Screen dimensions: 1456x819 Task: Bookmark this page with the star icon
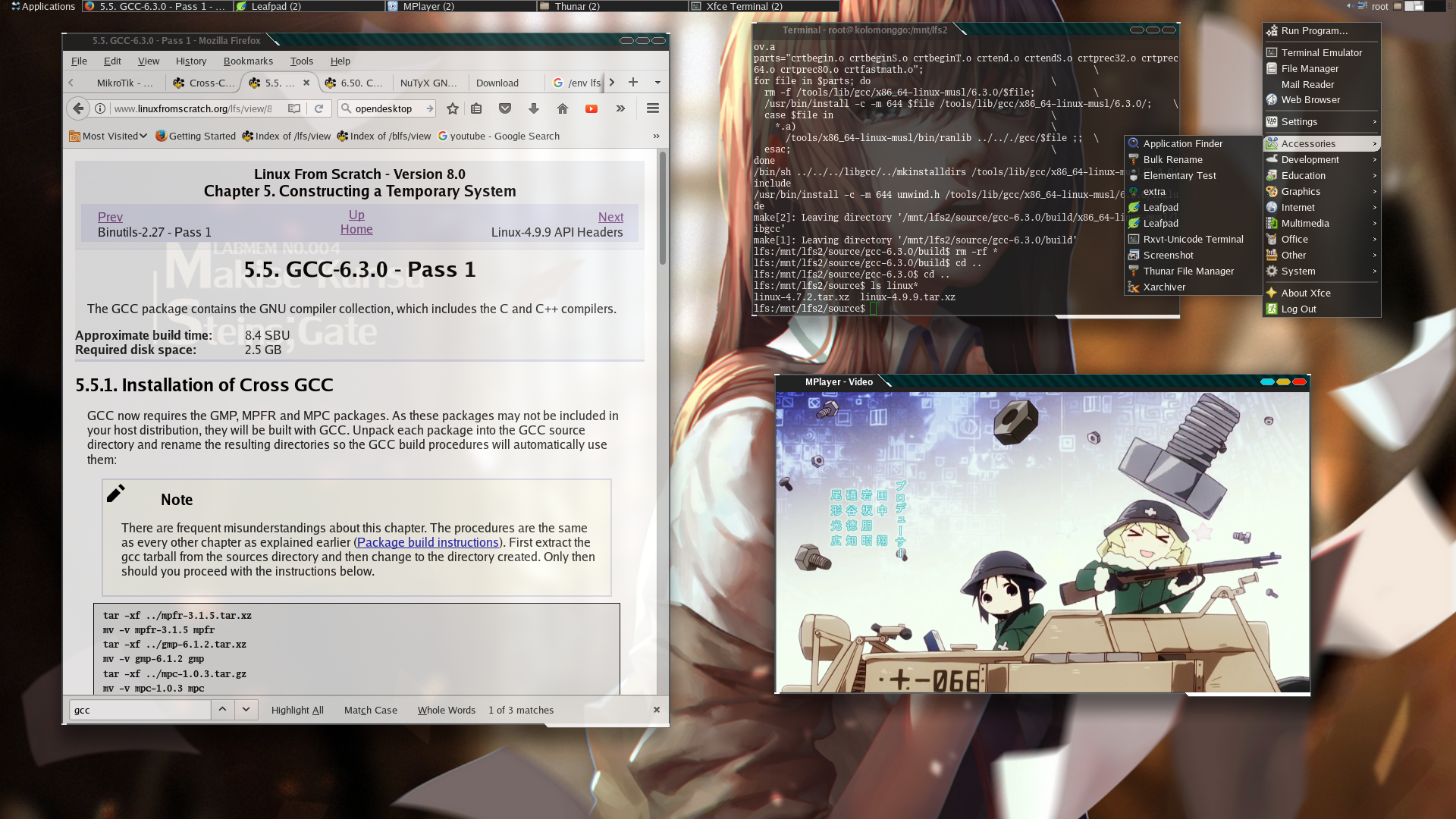coord(453,108)
